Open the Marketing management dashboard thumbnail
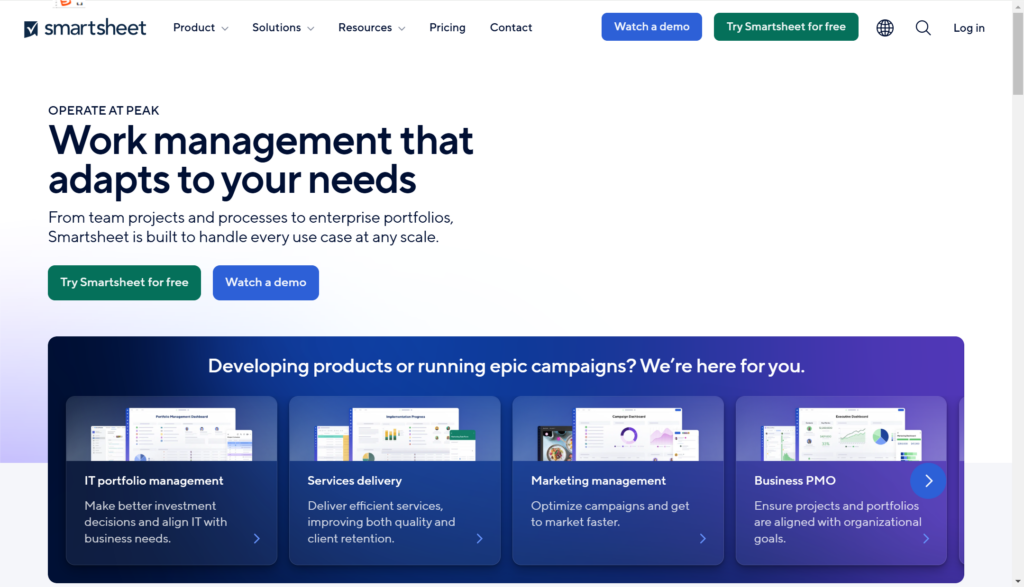The image size is (1024, 587). point(618,432)
